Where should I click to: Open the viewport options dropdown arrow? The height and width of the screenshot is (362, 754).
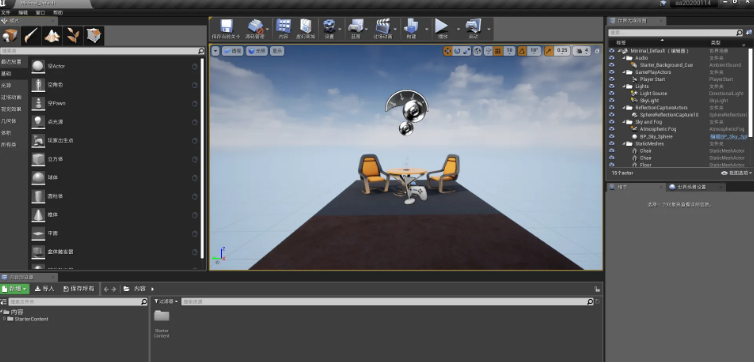[x=215, y=51]
